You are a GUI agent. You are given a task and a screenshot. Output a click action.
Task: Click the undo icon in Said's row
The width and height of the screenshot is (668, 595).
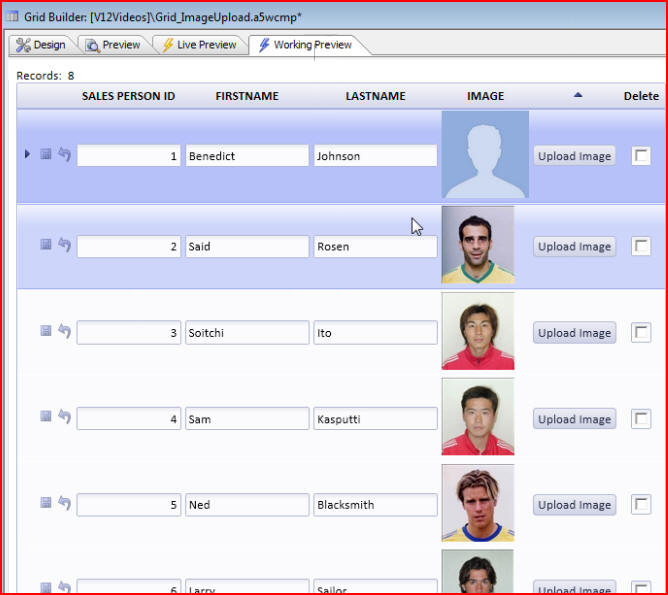coord(64,244)
